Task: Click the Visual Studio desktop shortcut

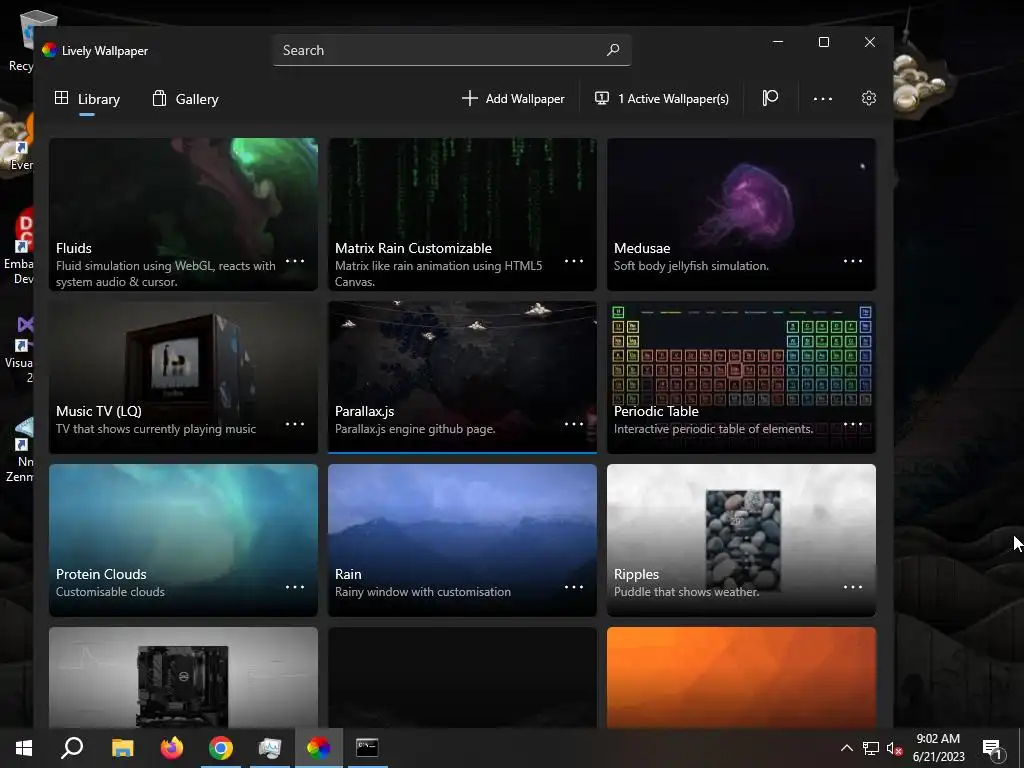Action: pyautogui.click(x=18, y=350)
